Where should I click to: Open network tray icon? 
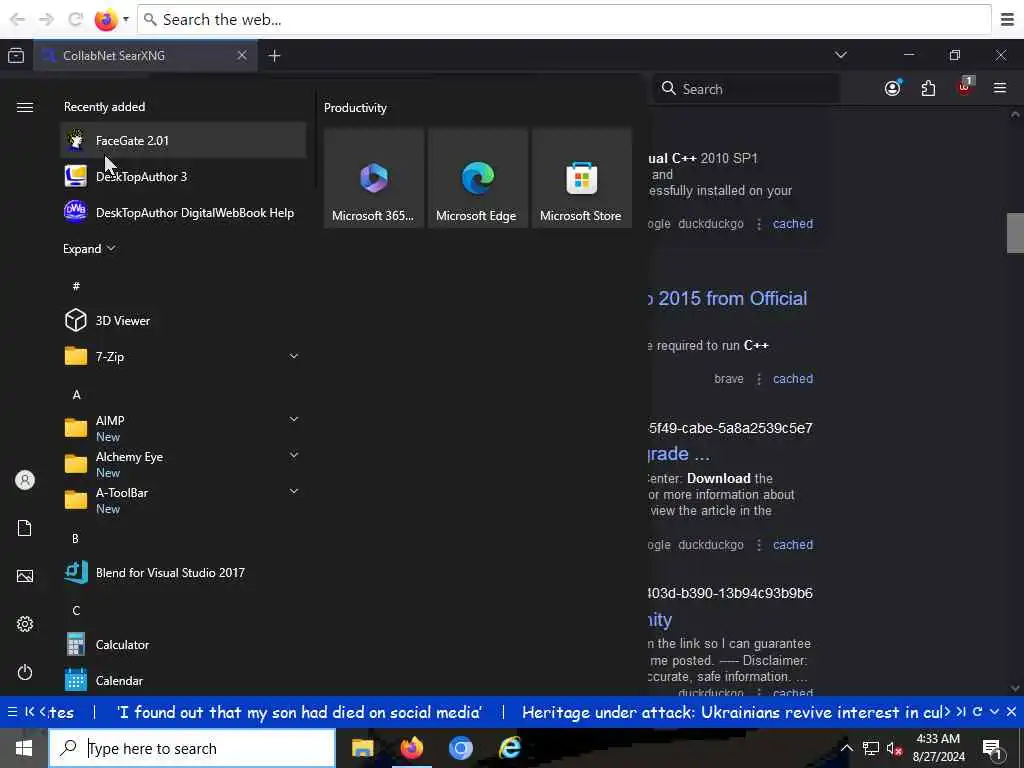pos(871,749)
